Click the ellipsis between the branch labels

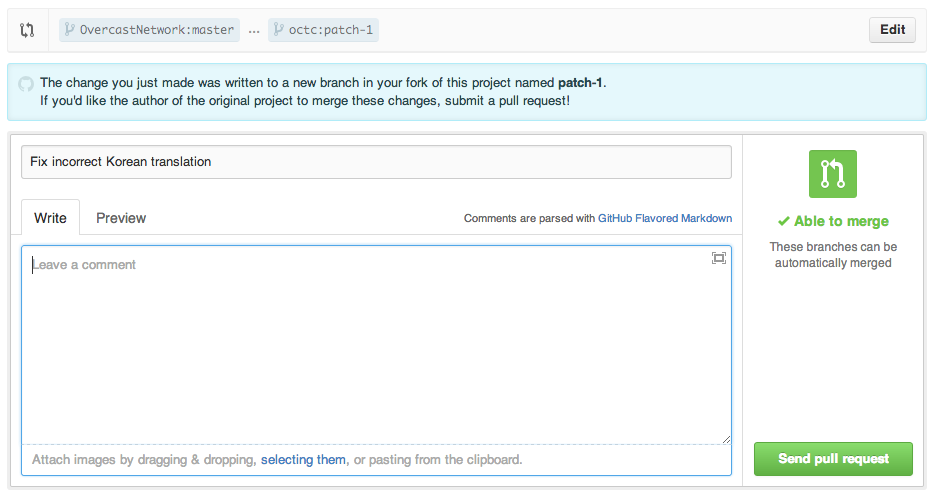pyautogui.click(x=254, y=30)
